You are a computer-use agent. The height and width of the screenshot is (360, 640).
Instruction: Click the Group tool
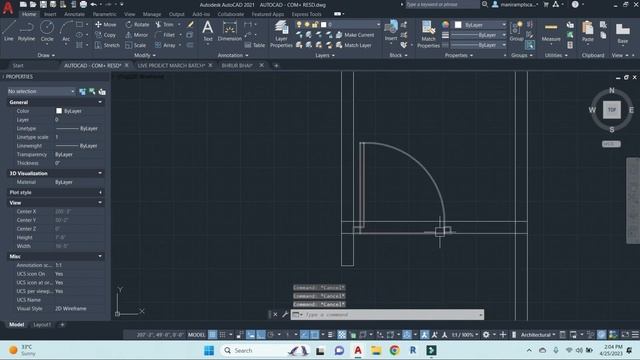516,31
